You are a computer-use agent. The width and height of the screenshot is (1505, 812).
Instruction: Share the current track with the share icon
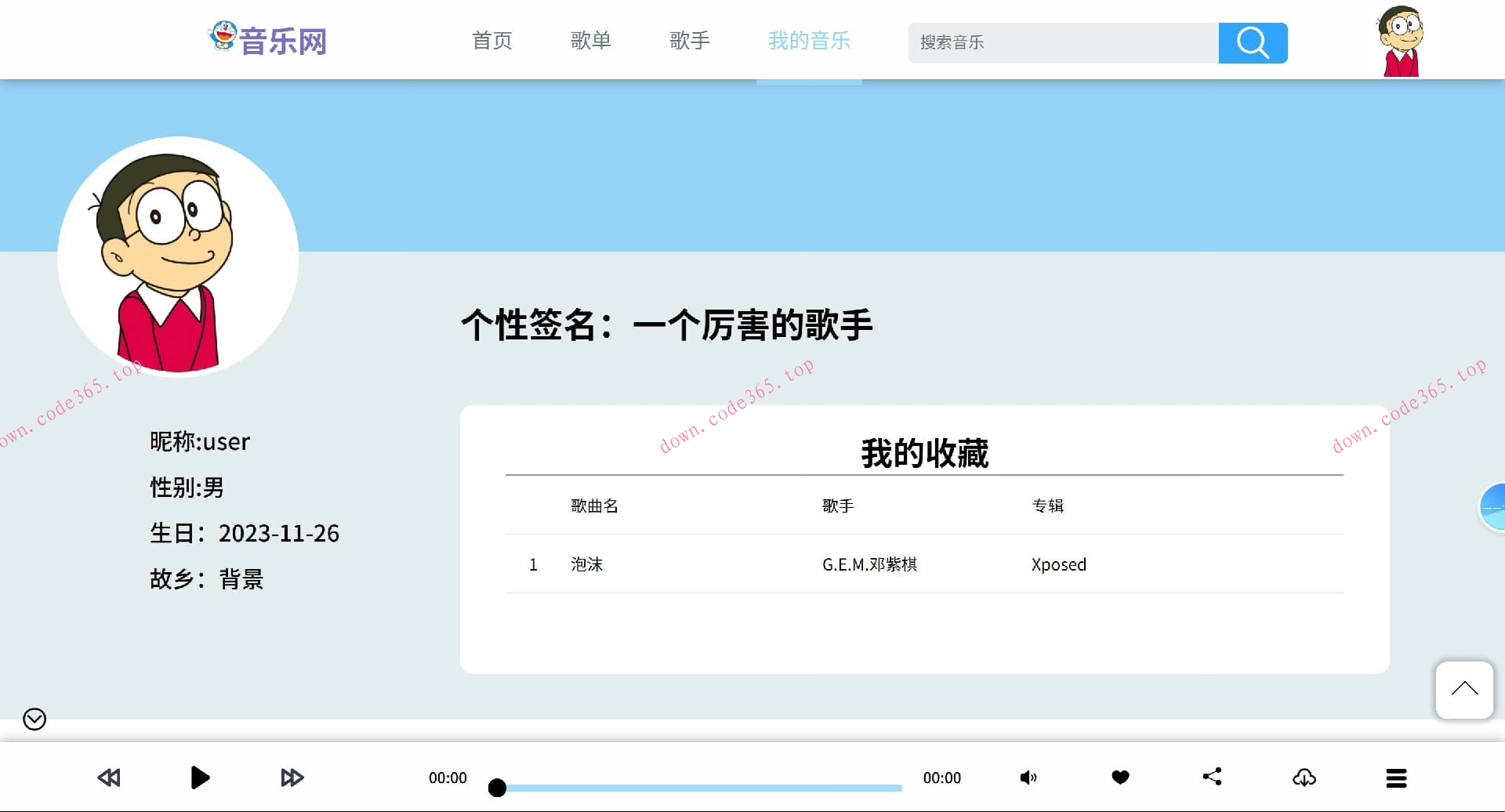pos(1212,778)
